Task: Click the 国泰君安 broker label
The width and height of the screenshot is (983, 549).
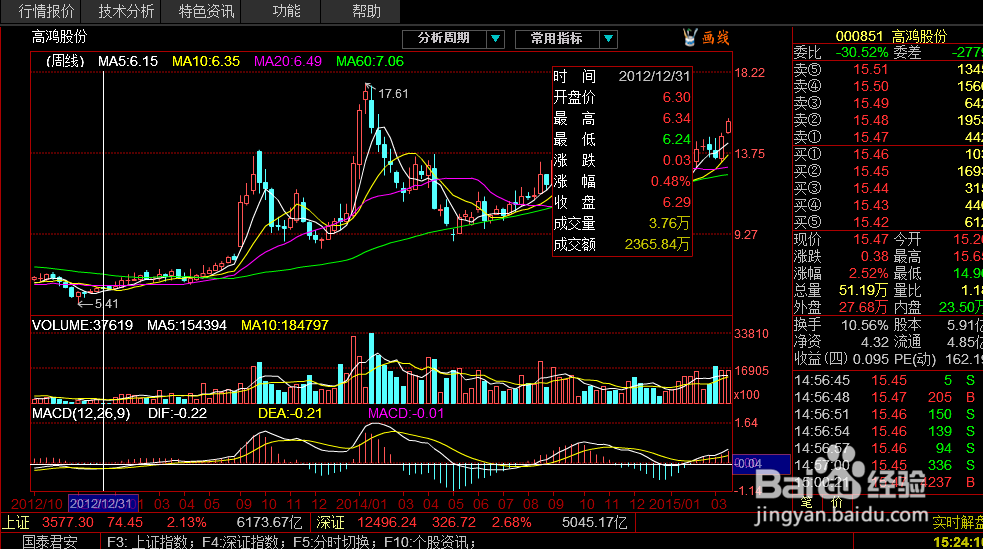Action: coord(50,541)
